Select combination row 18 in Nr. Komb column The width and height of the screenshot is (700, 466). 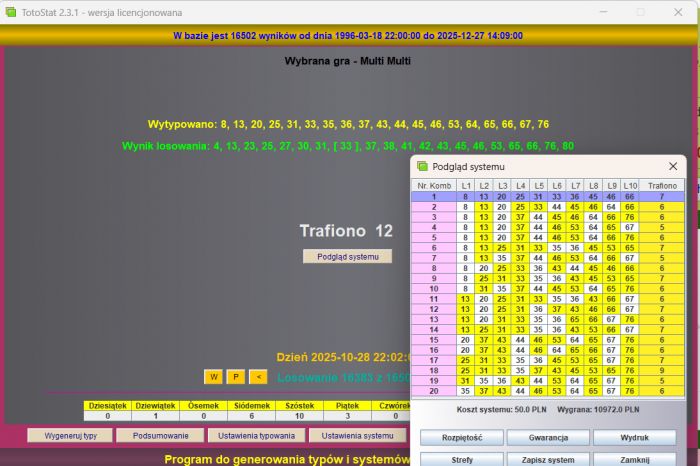tap(434, 370)
